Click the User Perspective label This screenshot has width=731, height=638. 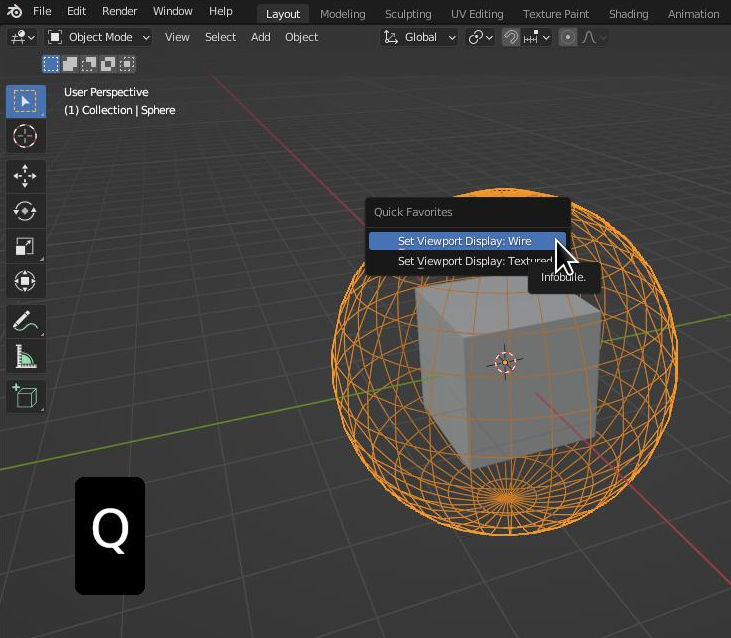click(x=106, y=92)
